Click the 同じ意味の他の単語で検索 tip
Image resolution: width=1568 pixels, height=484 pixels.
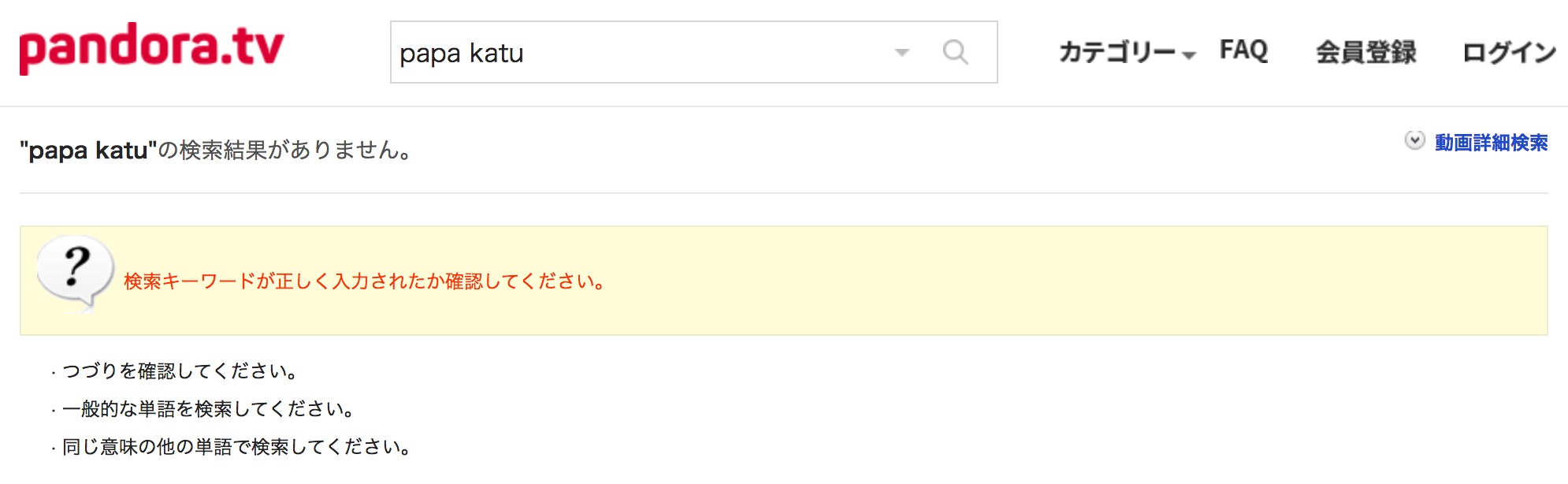pos(236,446)
